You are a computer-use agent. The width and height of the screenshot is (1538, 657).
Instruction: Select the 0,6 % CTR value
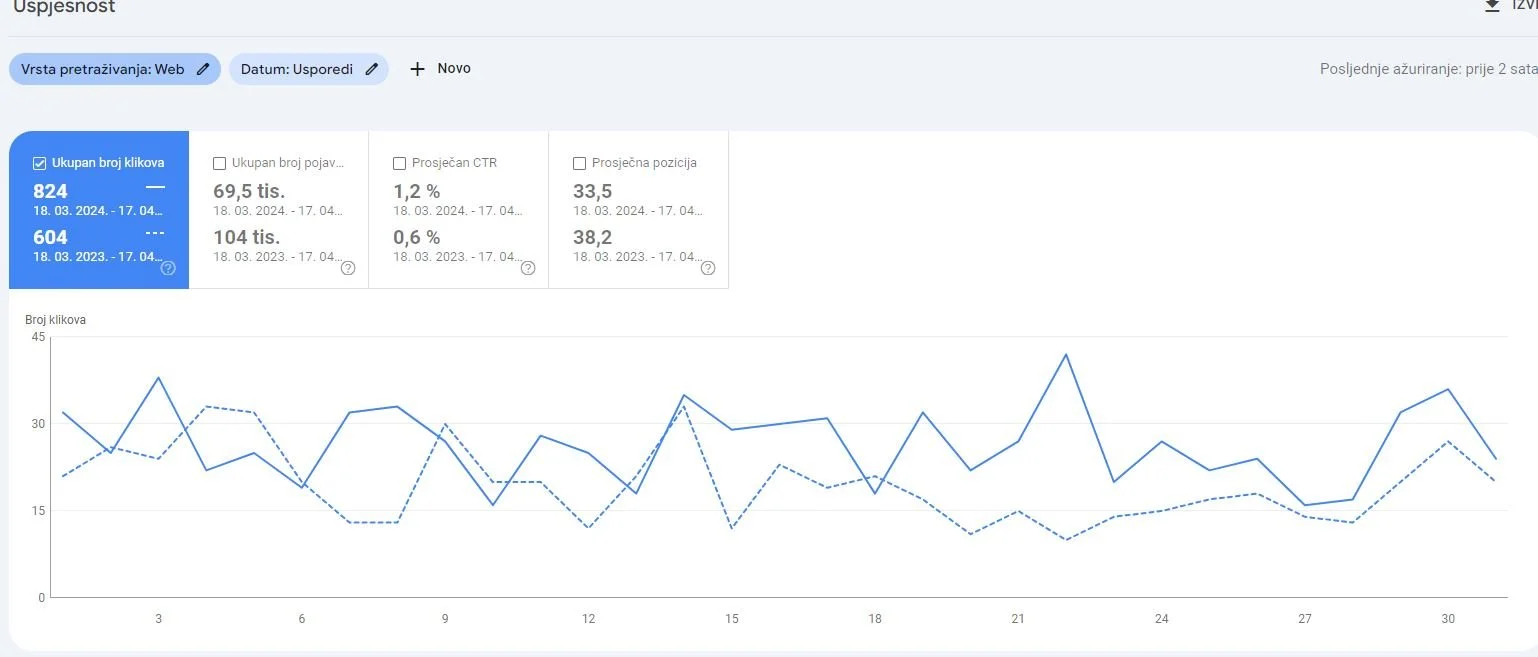(x=416, y=237)
